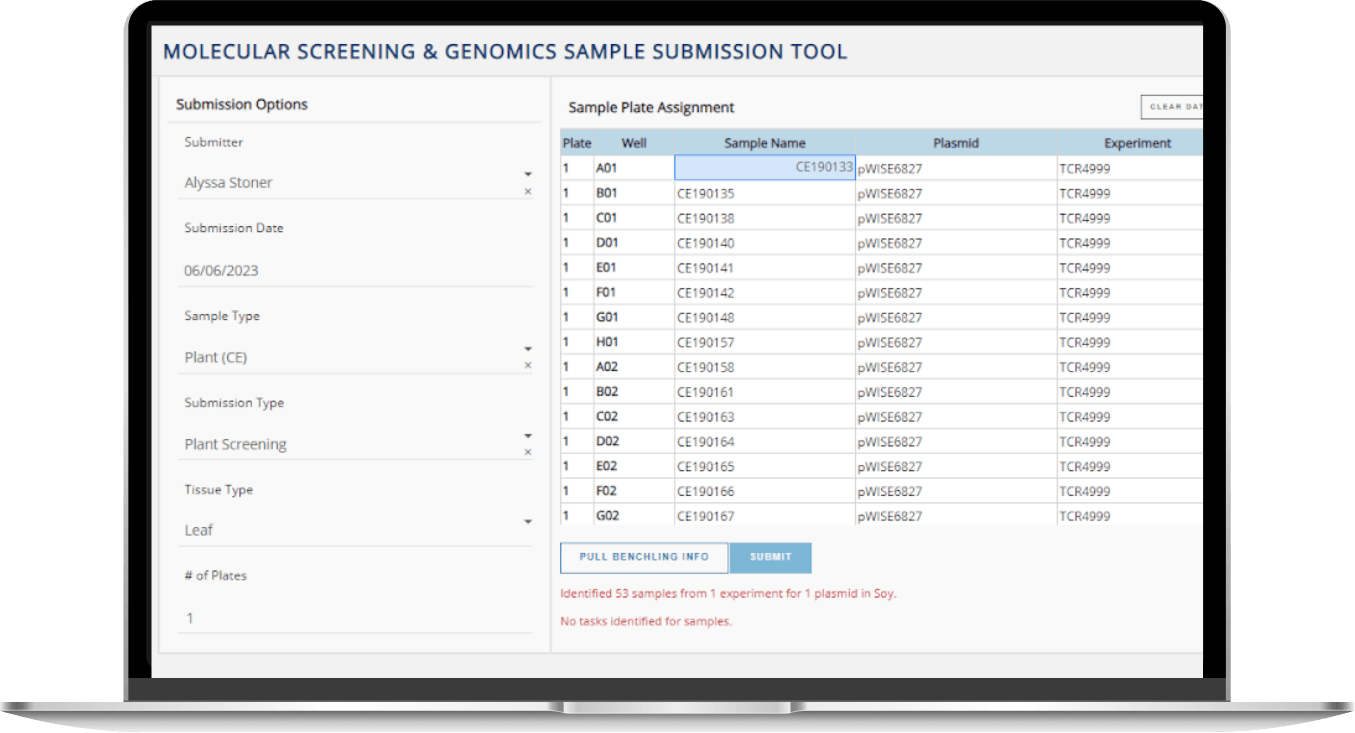Submit the sample plate assignment
The width and height of the screenshot is (1355, 733).
[x=770, y=557]
